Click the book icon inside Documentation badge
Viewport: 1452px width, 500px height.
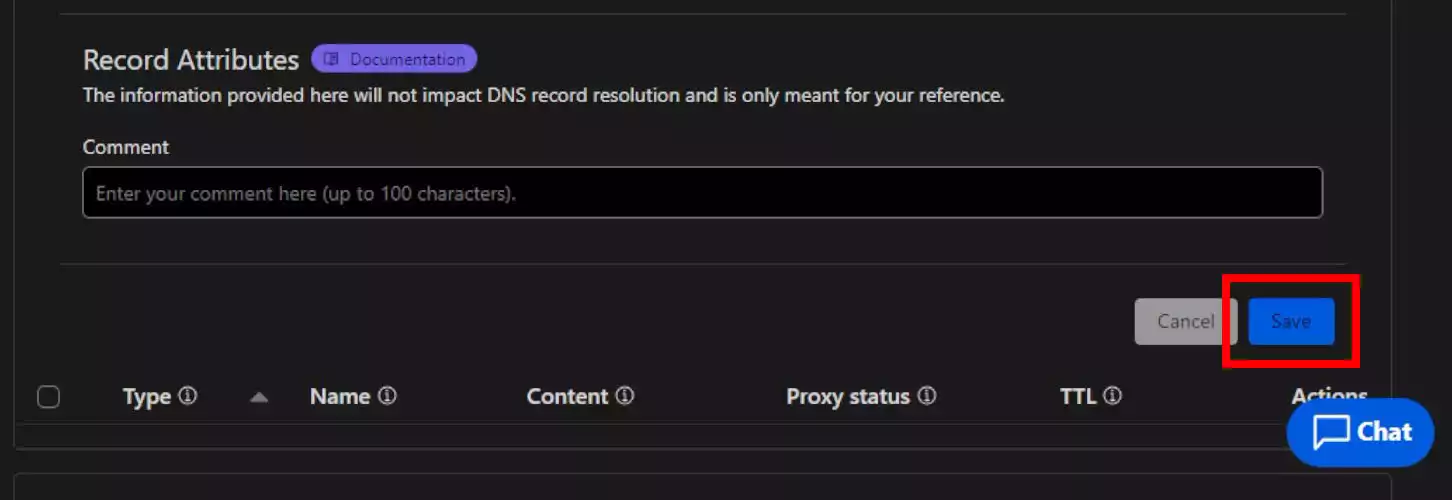[332, 59]
